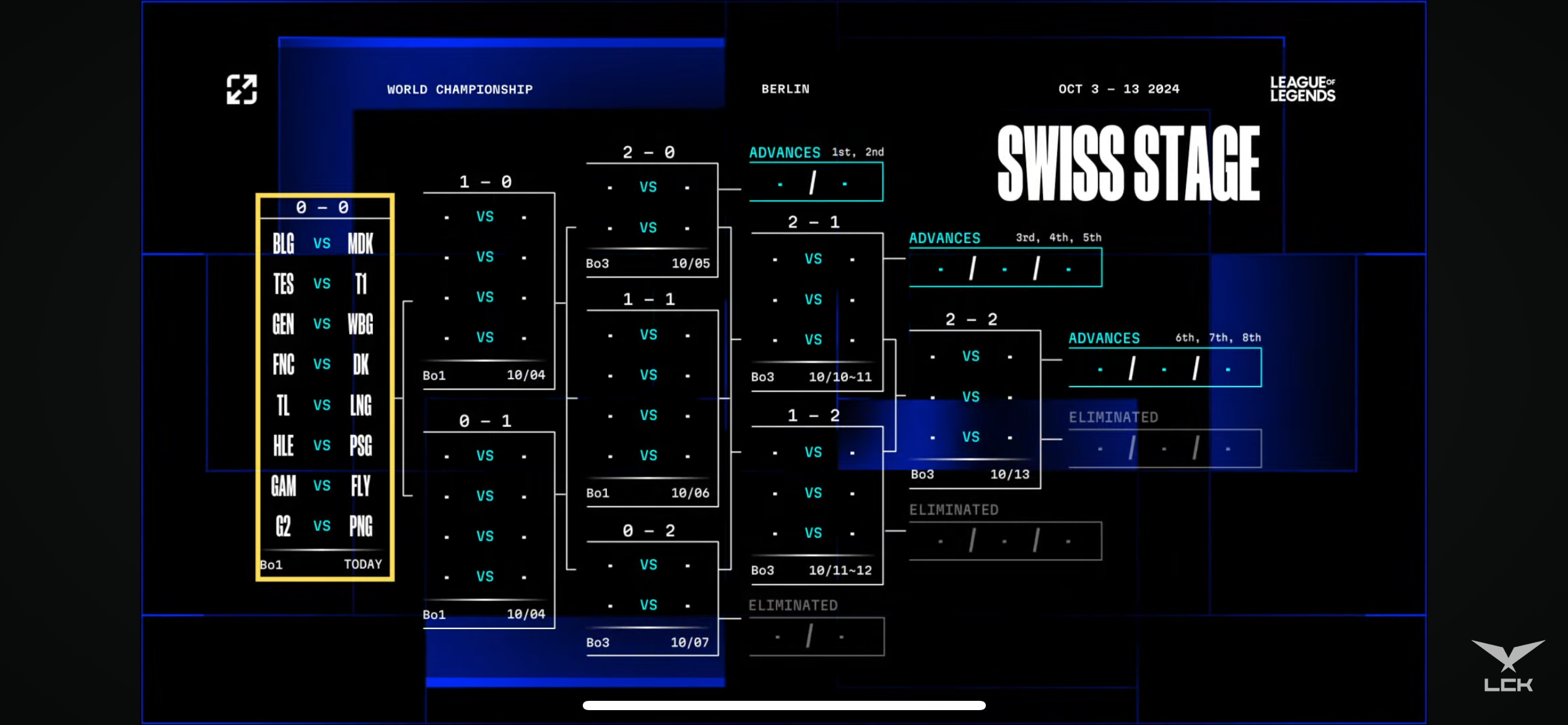Image resolution: width=1568 pixels, height=725 pixels.
Task: Click the LCK winged logo
Action: [x=1508, y=666]
